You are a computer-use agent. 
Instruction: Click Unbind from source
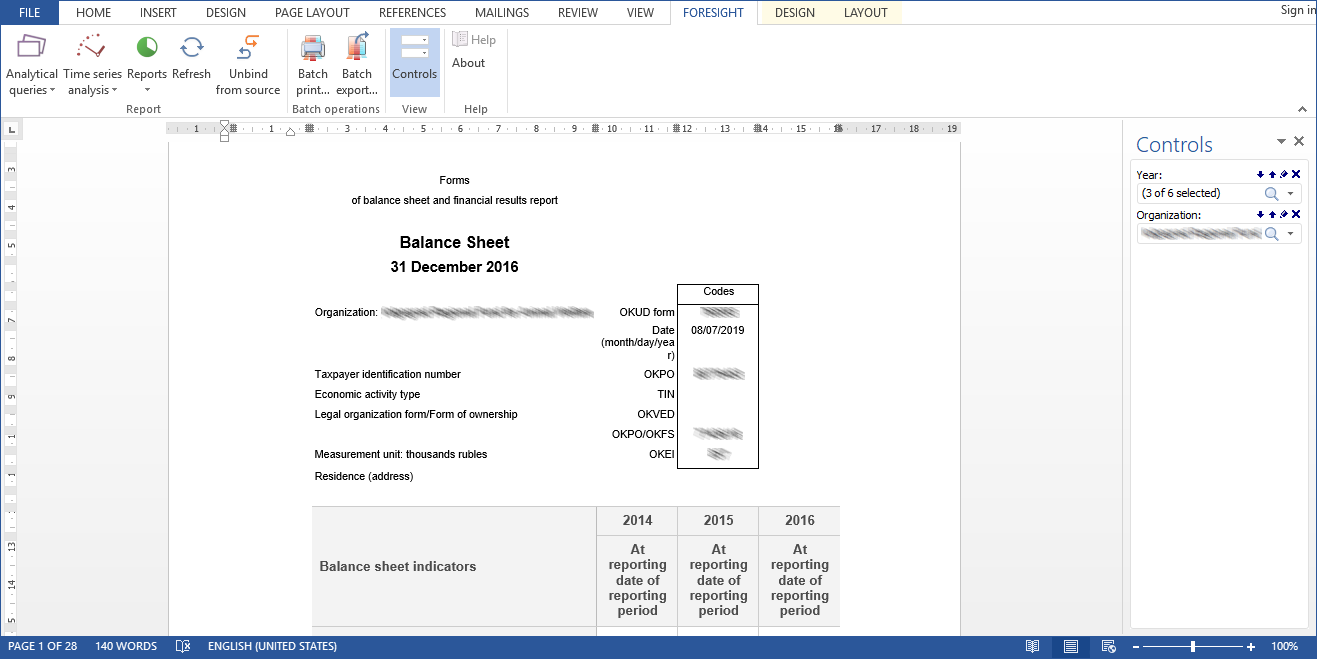pyautogui.click(x=248, y=66)
